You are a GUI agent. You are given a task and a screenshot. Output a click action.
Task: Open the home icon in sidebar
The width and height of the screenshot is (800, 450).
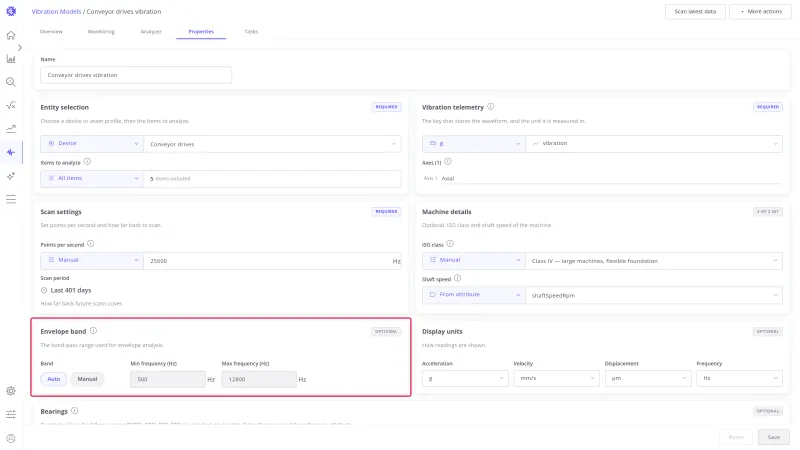[11, 35]
